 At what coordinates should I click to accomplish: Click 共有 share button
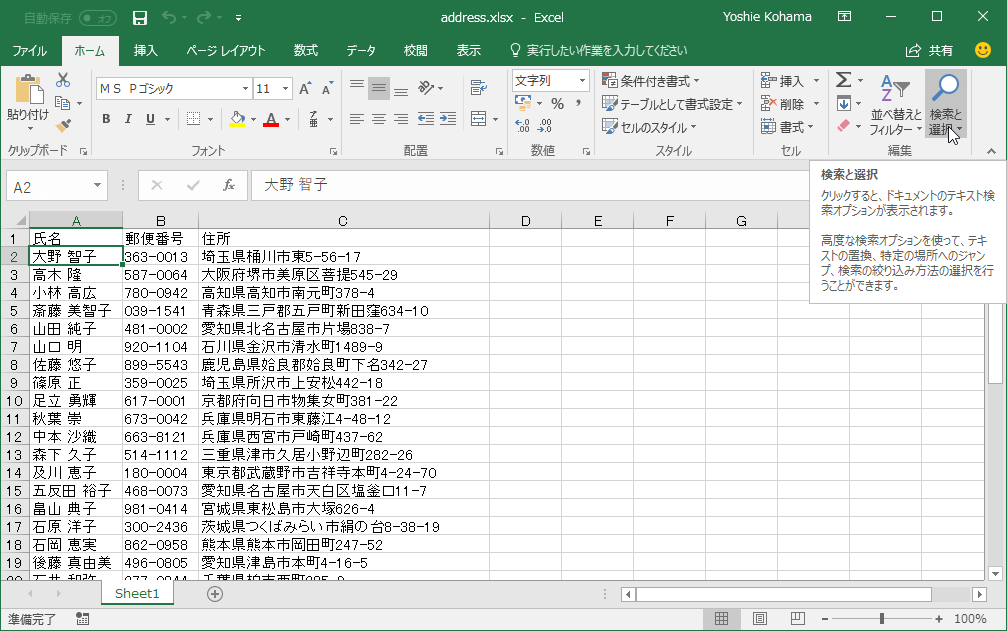pyautogui.click(x=929, y=51)
